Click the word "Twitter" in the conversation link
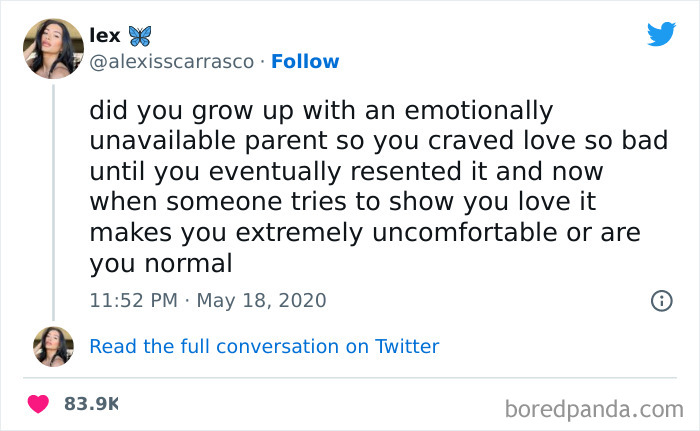This screenshot has width=700, height=431. click(407, 347)
